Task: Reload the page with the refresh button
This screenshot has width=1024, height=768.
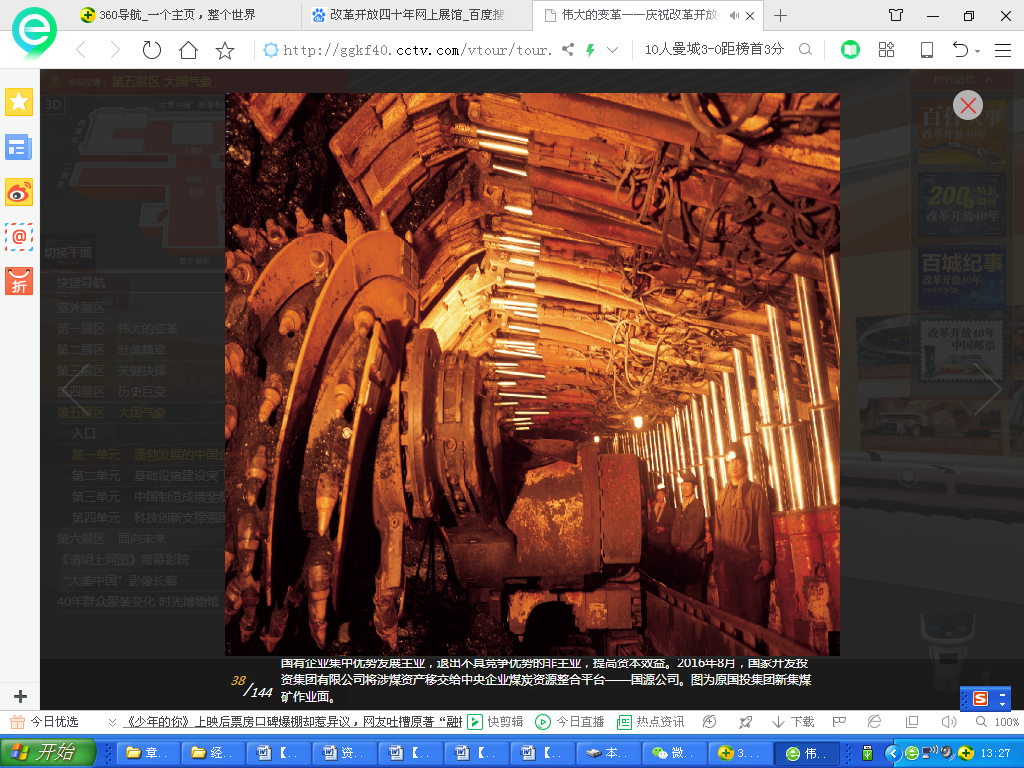Action: coord(151,50)
